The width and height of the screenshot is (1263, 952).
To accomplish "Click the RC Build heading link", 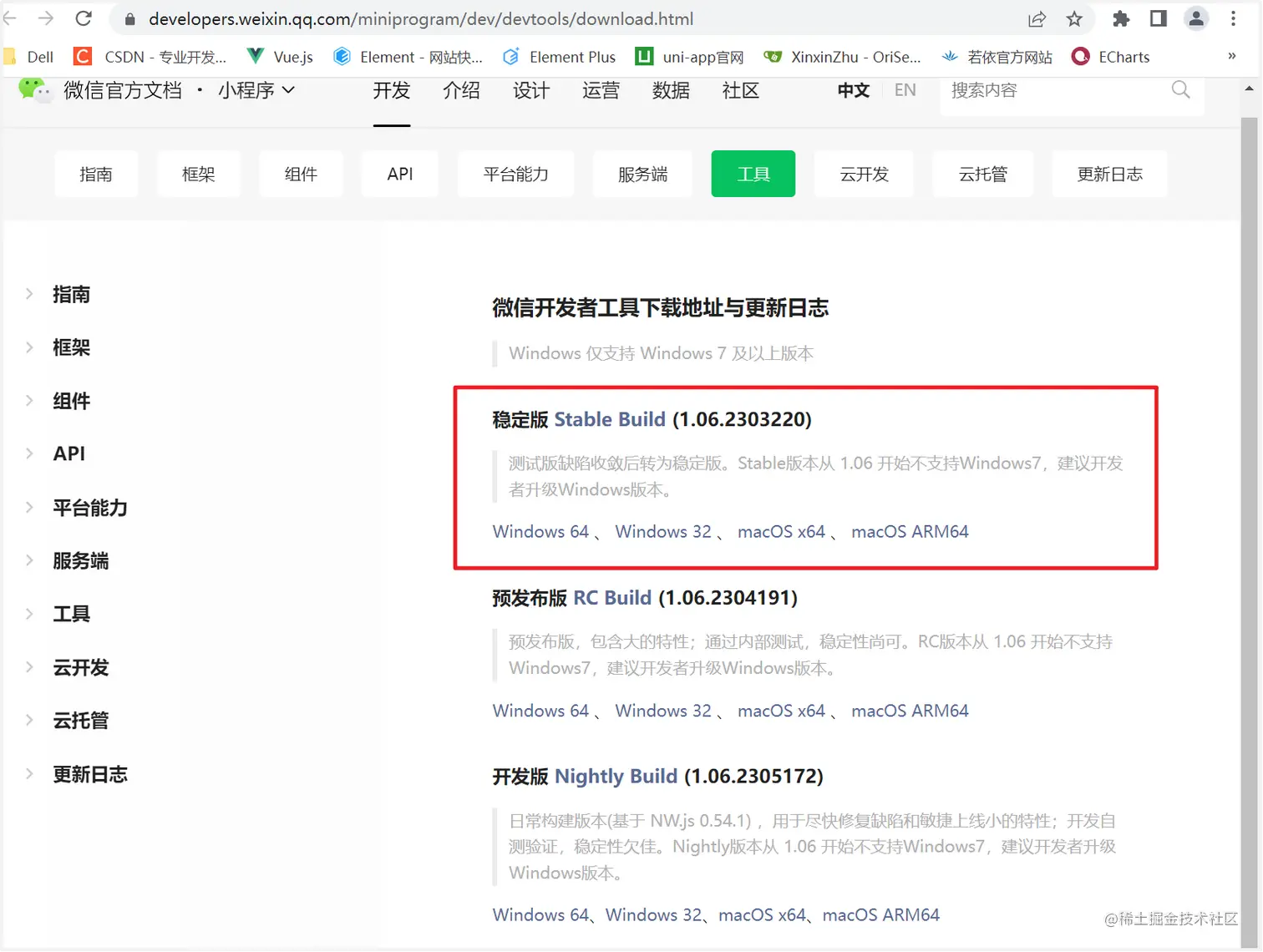I will pos(612,598).
